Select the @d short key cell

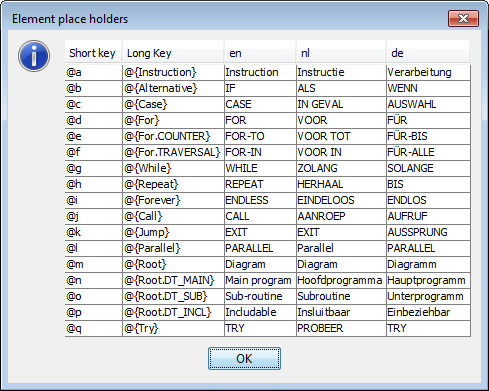[94, 120]
